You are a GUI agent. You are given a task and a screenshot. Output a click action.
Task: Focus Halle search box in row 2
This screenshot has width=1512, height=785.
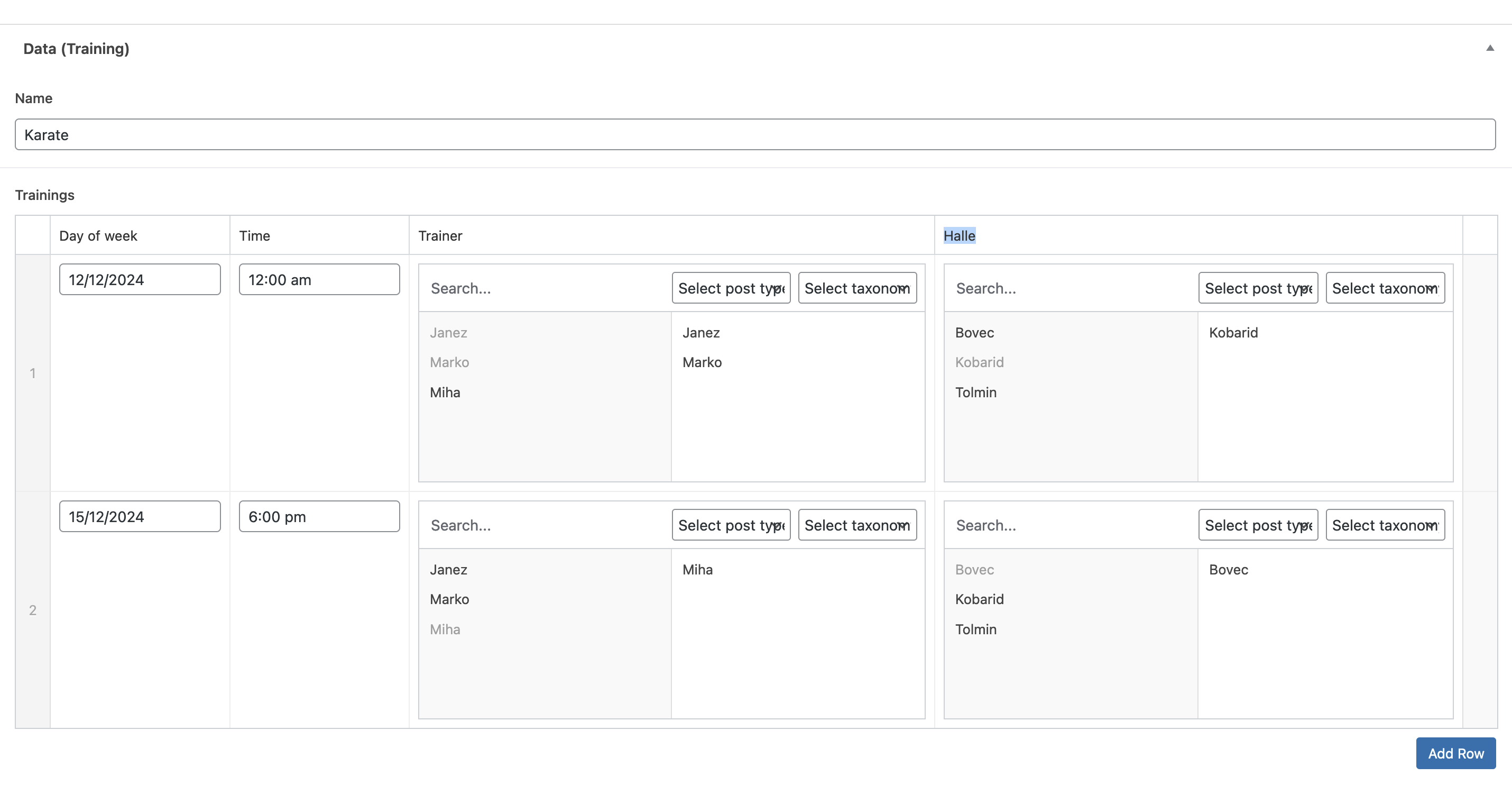[x=1071, y=525]
